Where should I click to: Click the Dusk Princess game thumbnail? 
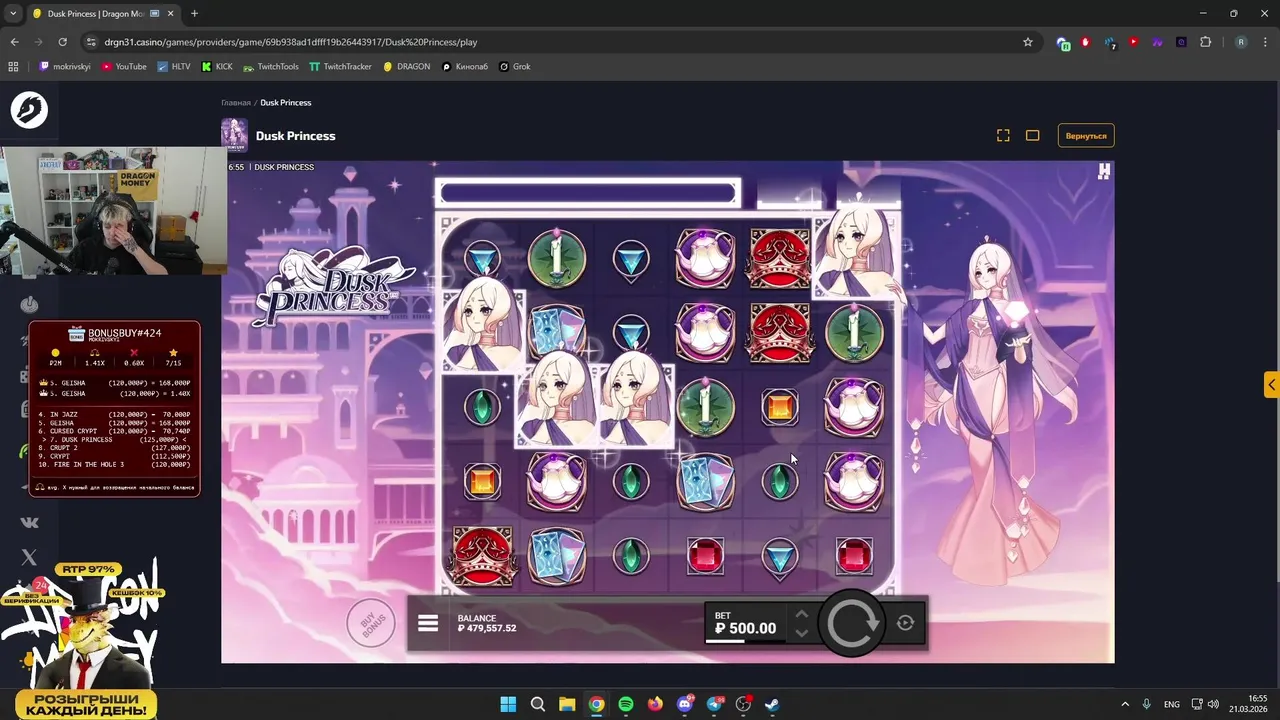(x=234, y=135)
